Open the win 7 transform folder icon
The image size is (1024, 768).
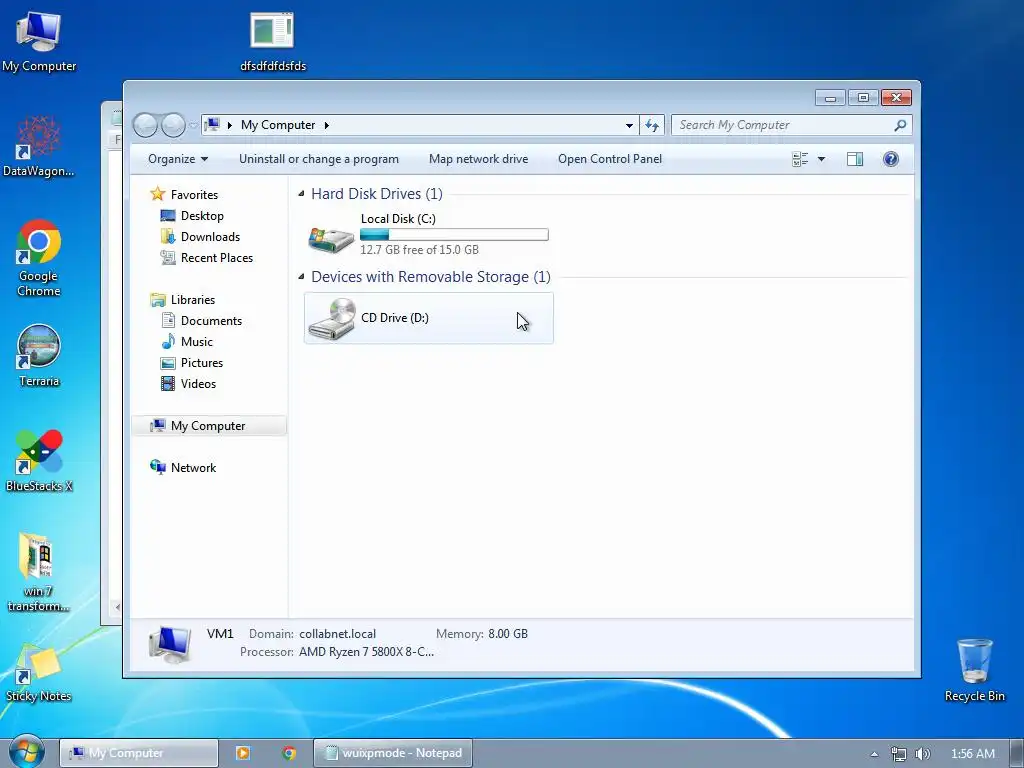[39, 573]
